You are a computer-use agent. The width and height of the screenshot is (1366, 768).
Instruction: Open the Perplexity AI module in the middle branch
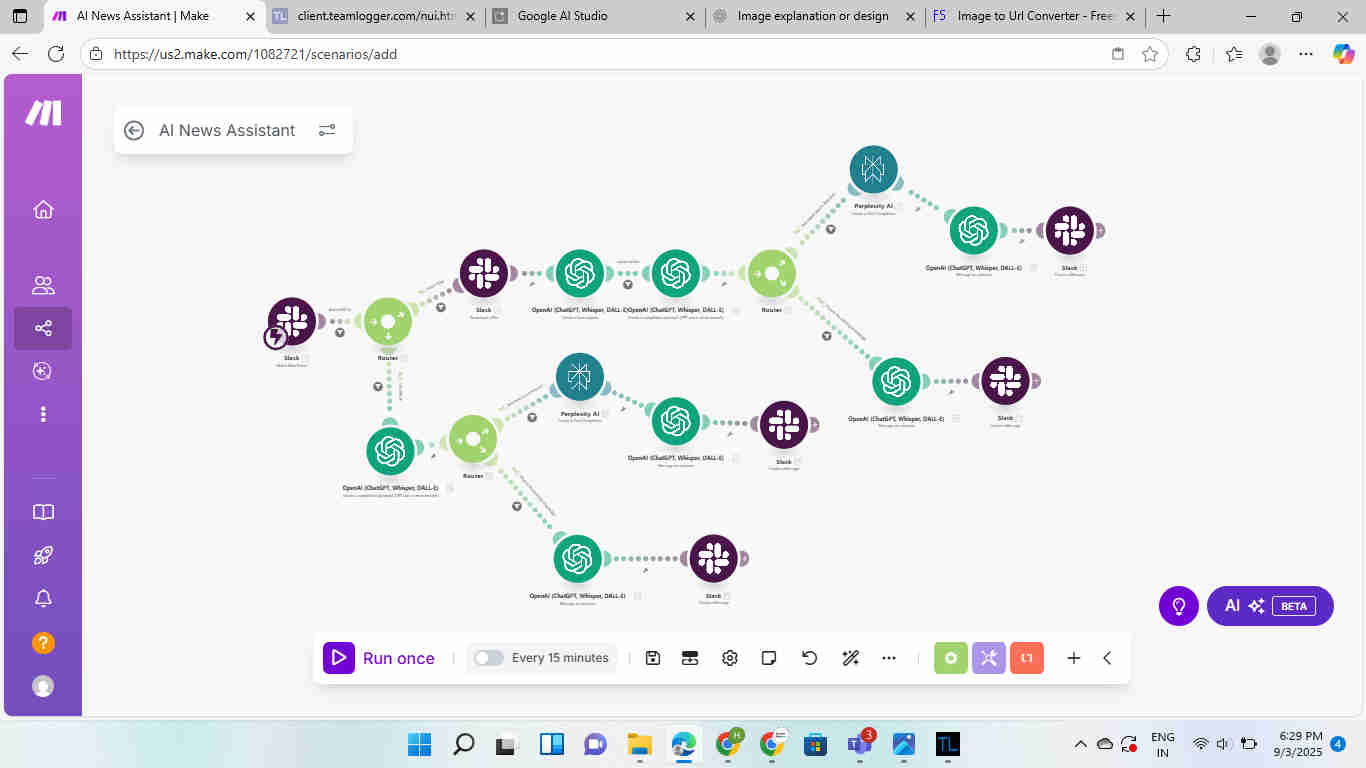point(580,377)
